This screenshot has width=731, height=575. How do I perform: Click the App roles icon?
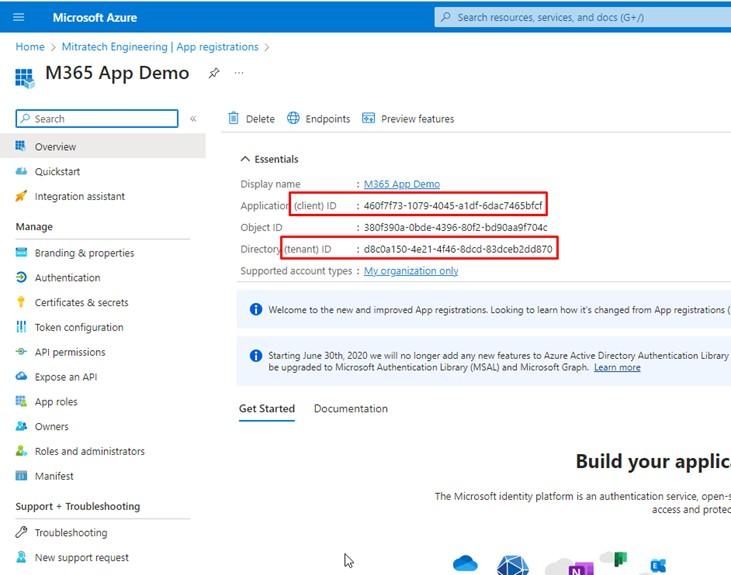coord(21,401)
